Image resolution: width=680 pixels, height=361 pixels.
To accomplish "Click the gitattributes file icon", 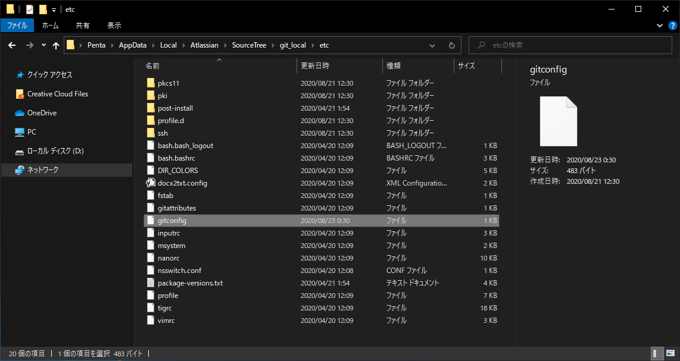I will [x=150, y=208].
